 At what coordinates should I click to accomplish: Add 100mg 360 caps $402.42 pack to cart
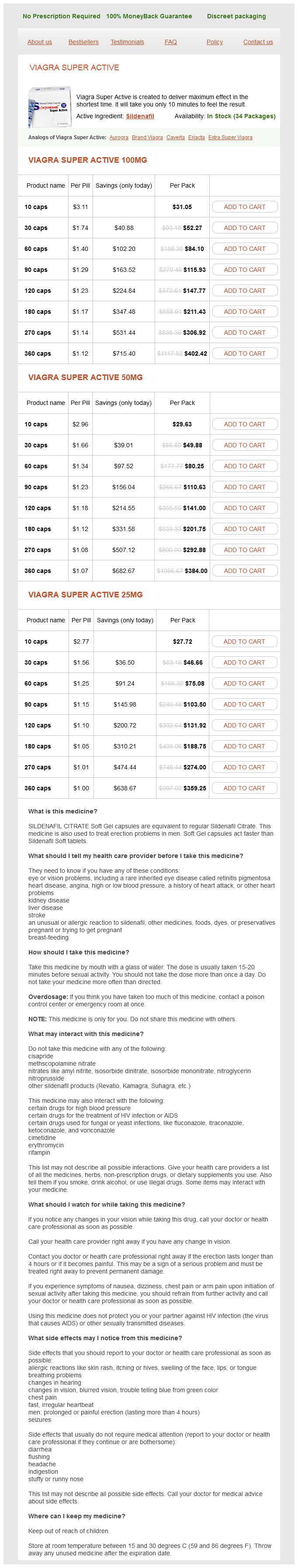[x=244, y=353]
